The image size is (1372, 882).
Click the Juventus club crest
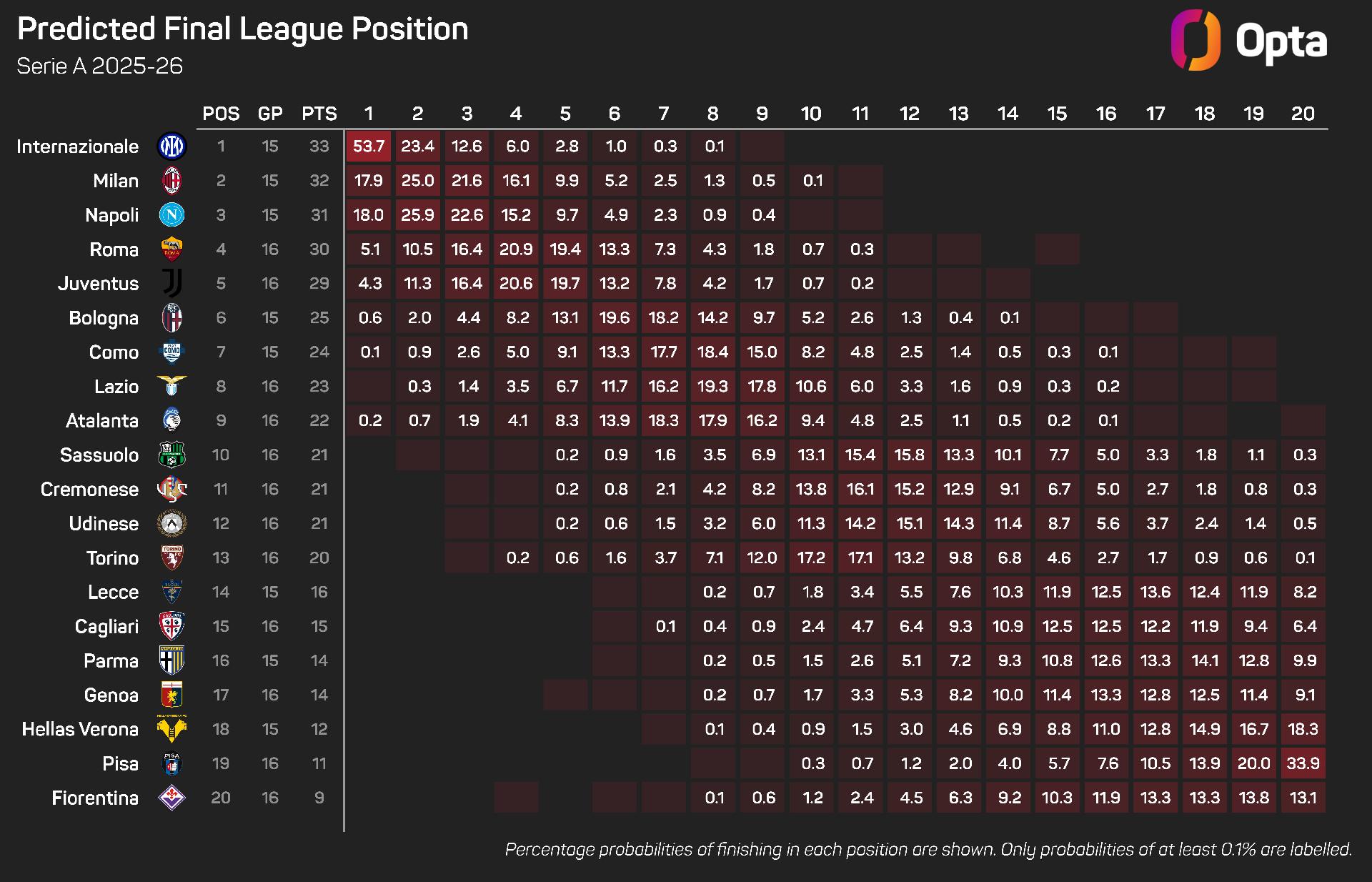(x=171, y=284)
